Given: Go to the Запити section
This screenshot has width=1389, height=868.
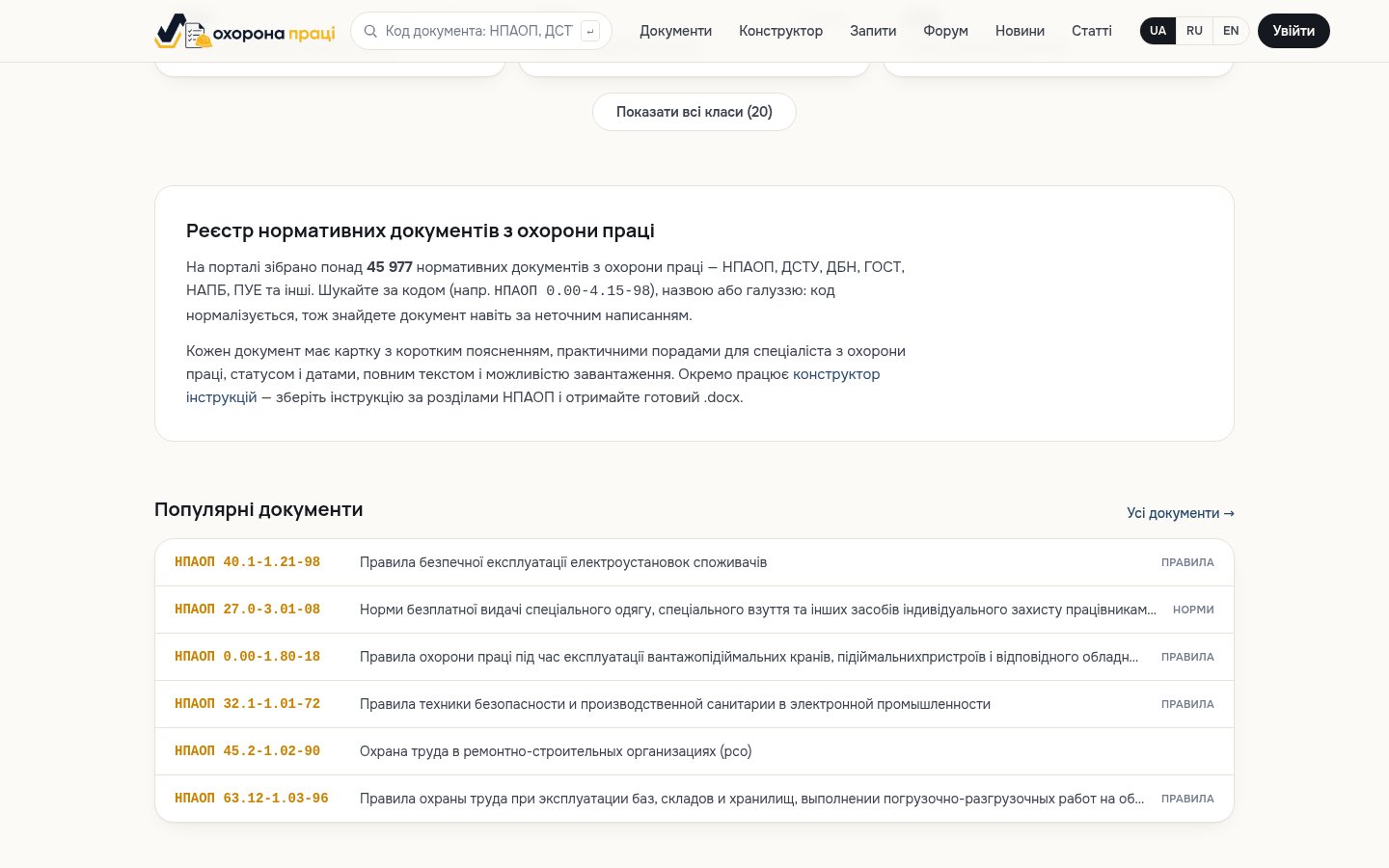Looking at the screenshot, I should 873,31.
